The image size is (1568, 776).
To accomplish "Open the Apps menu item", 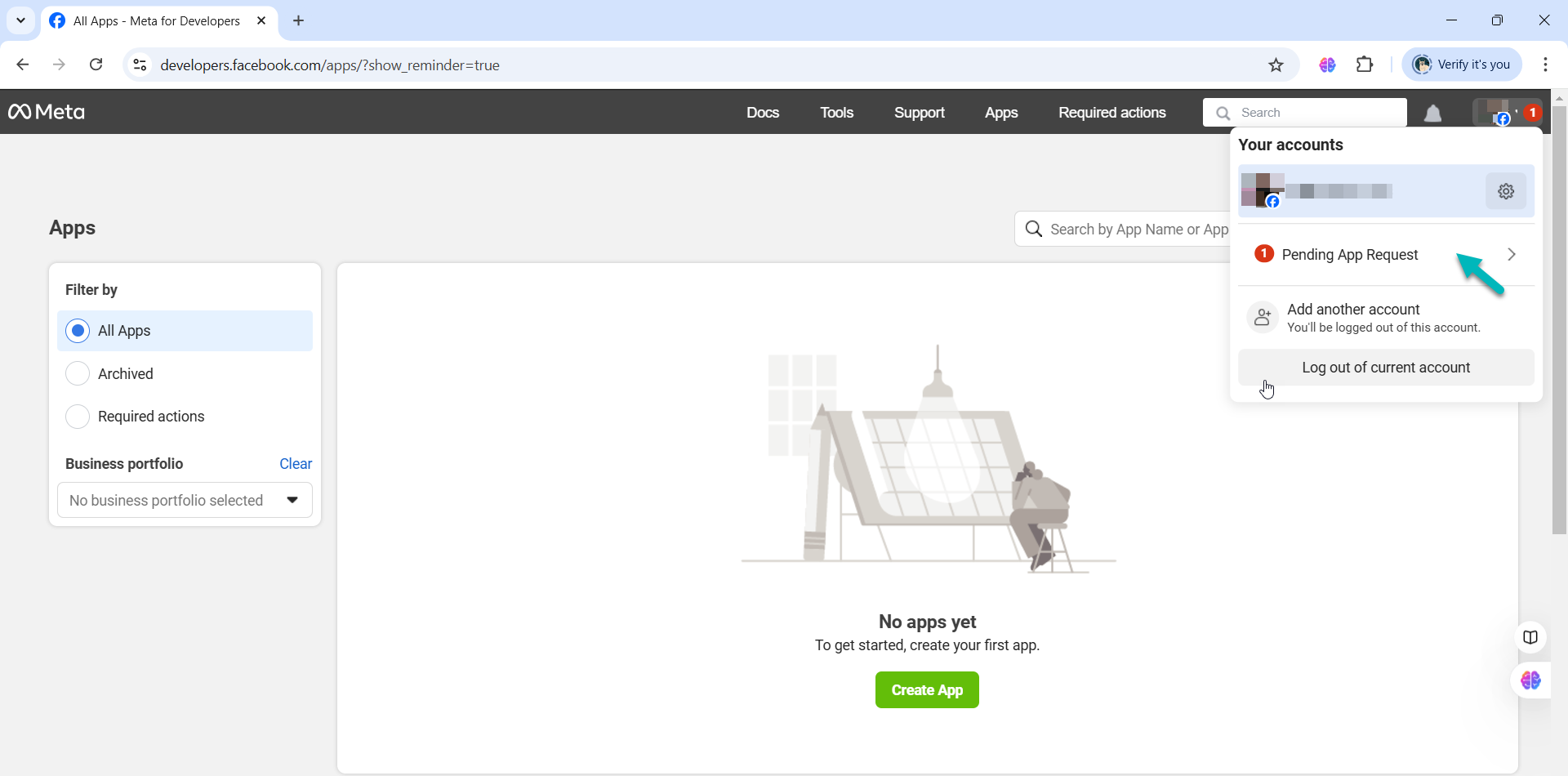I will [x=1001, y=113].
